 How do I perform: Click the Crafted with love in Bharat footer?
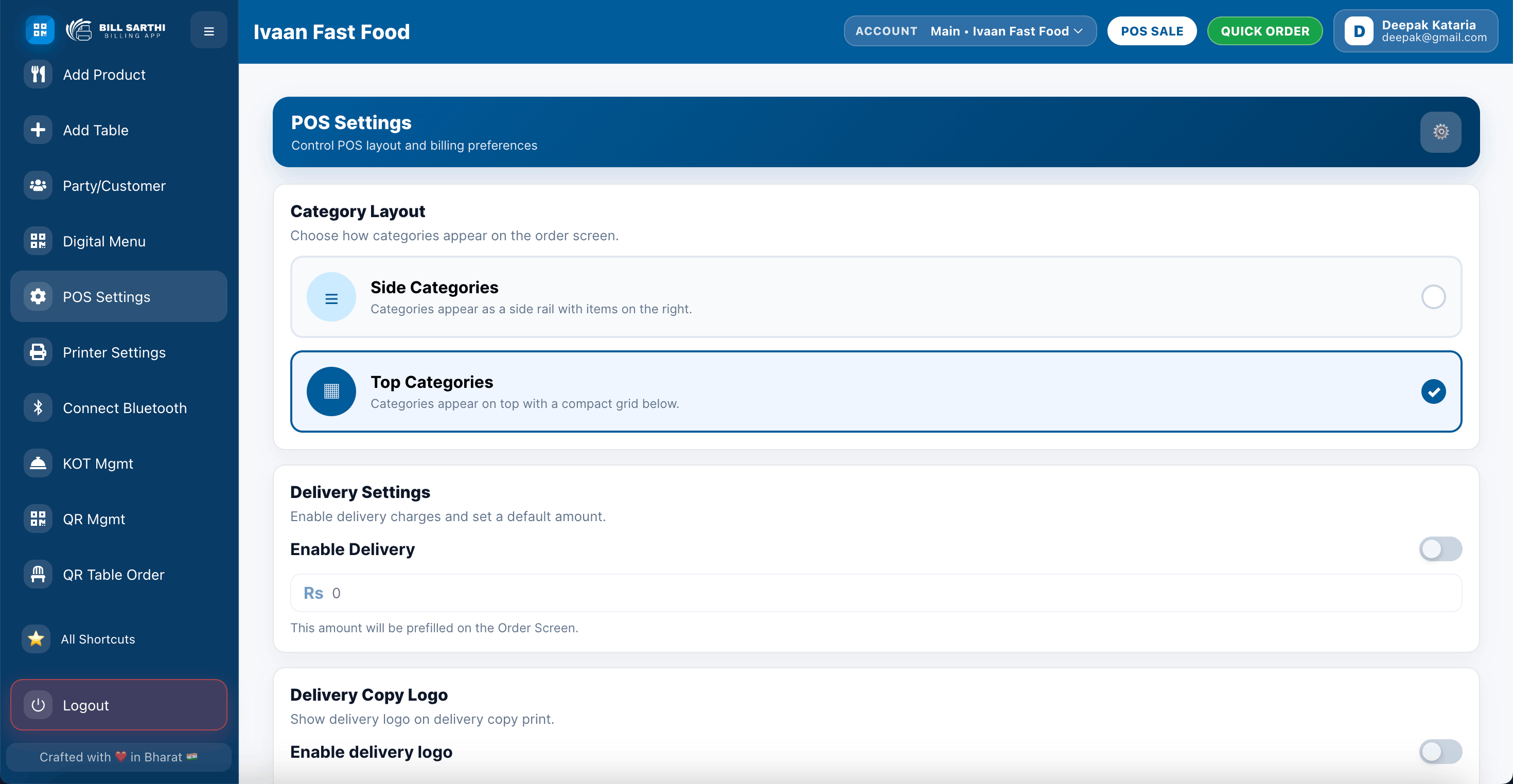[x=119, y=757]
